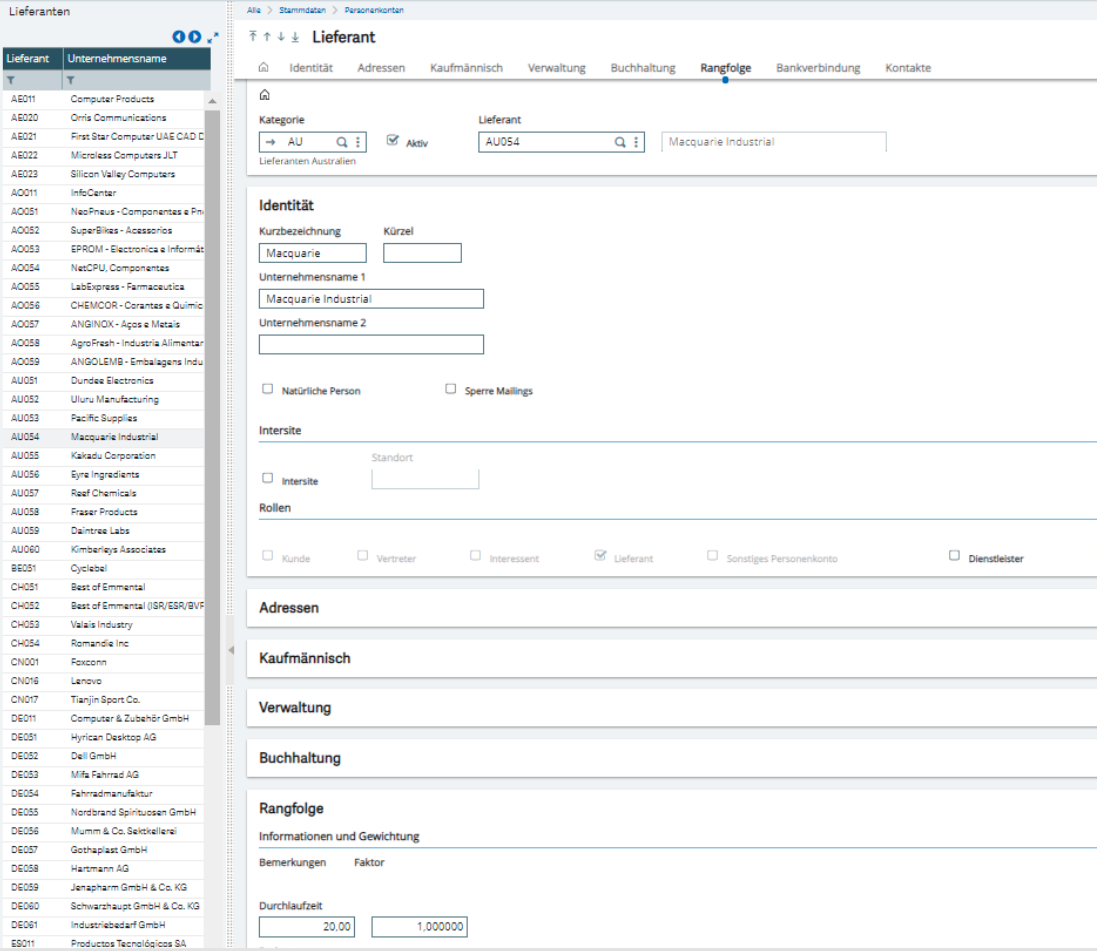This screenshot has height=951, width=1097.
Task: Sort by Lieferant column header
Action: (x=33, y=59)
